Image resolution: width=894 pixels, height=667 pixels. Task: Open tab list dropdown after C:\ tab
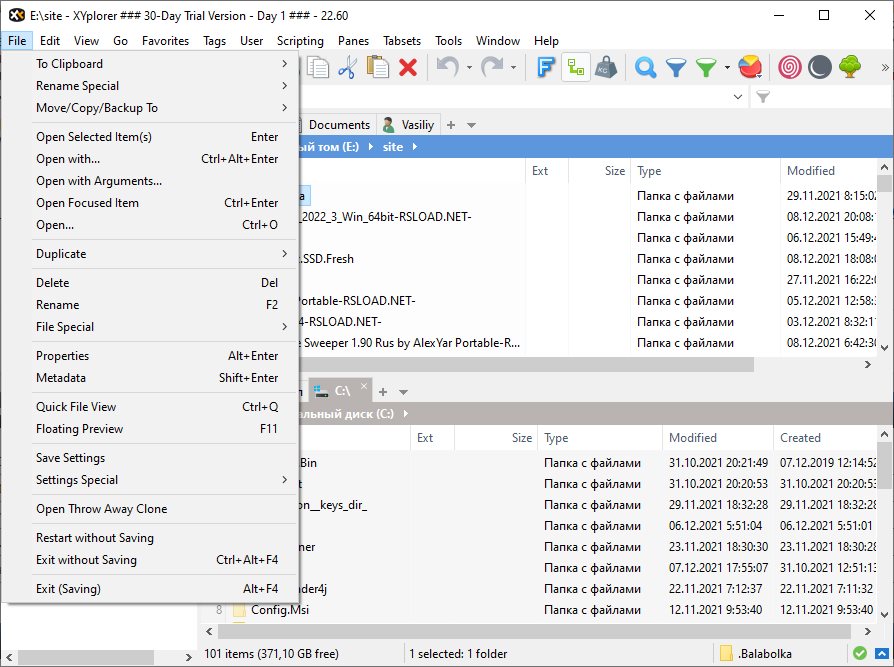pos(404,392)
